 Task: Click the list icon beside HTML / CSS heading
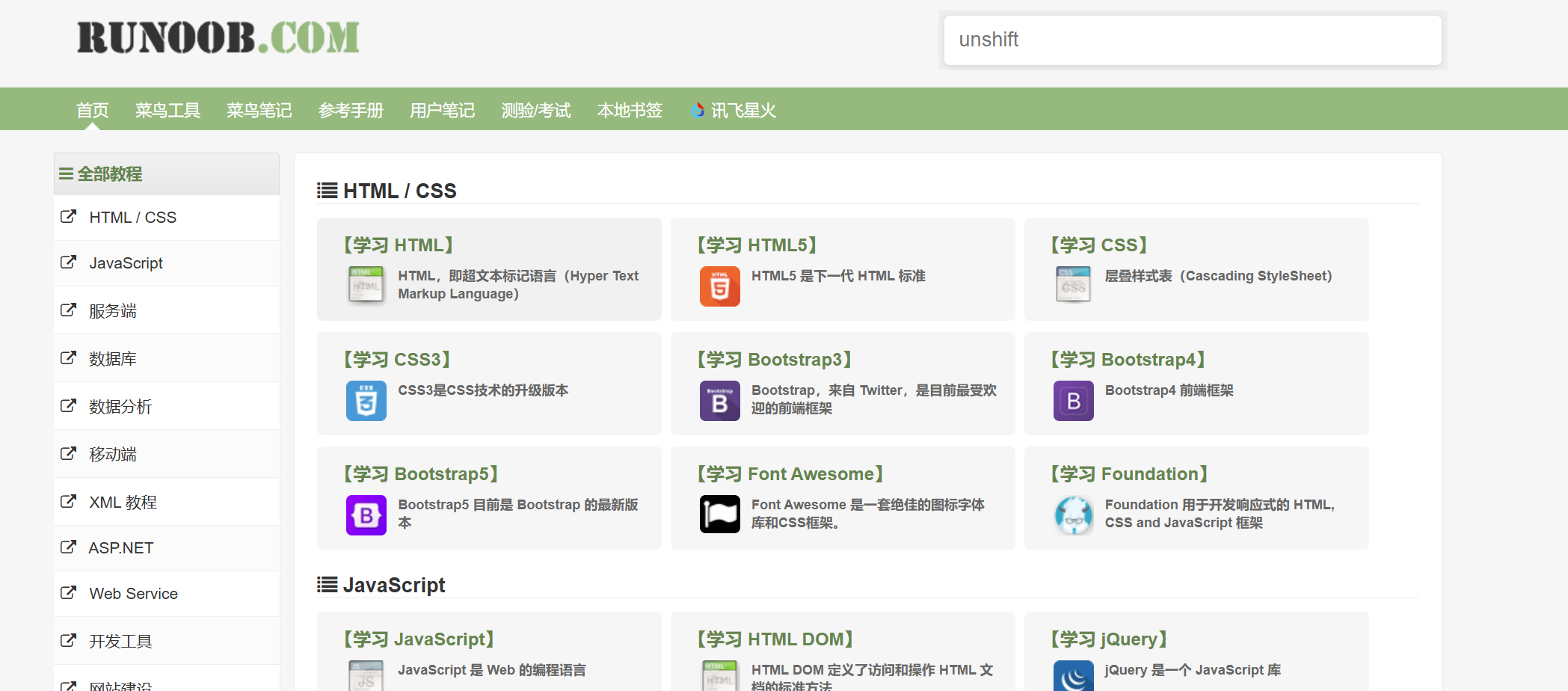pos(327,191)
